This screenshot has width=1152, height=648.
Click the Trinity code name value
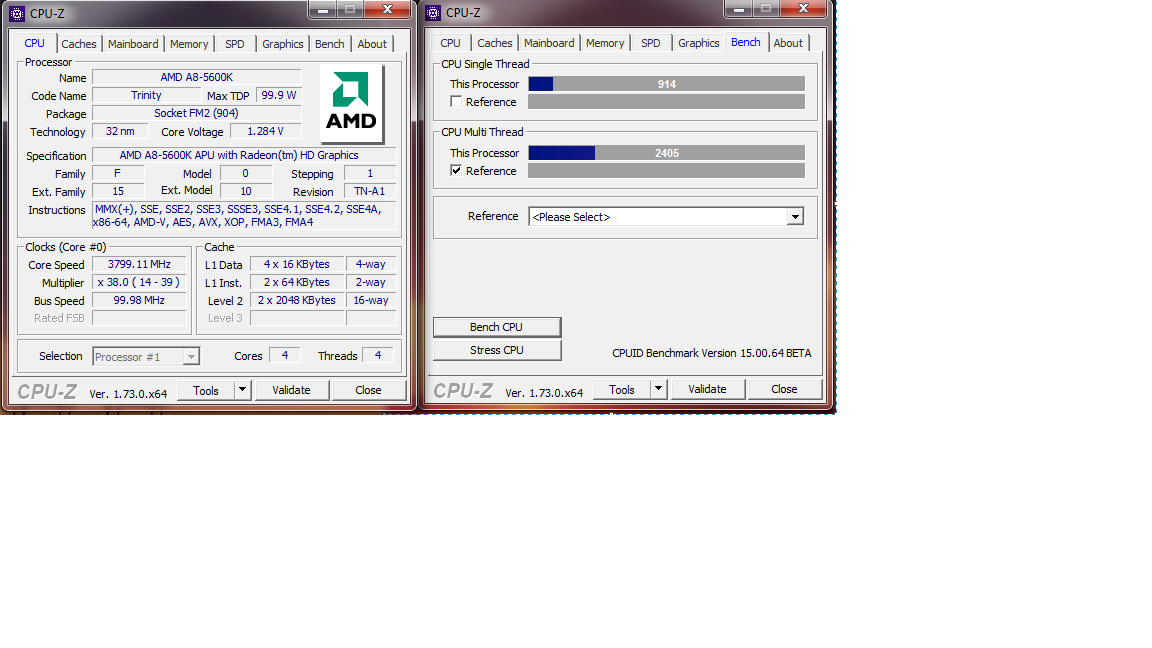tap(146, 96)
